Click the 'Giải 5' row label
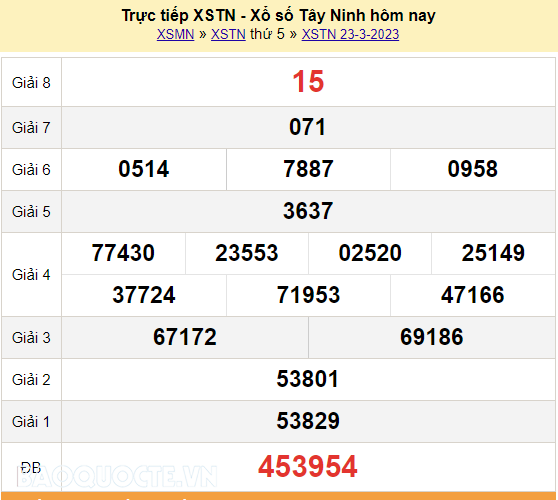 tap(31, 212)
